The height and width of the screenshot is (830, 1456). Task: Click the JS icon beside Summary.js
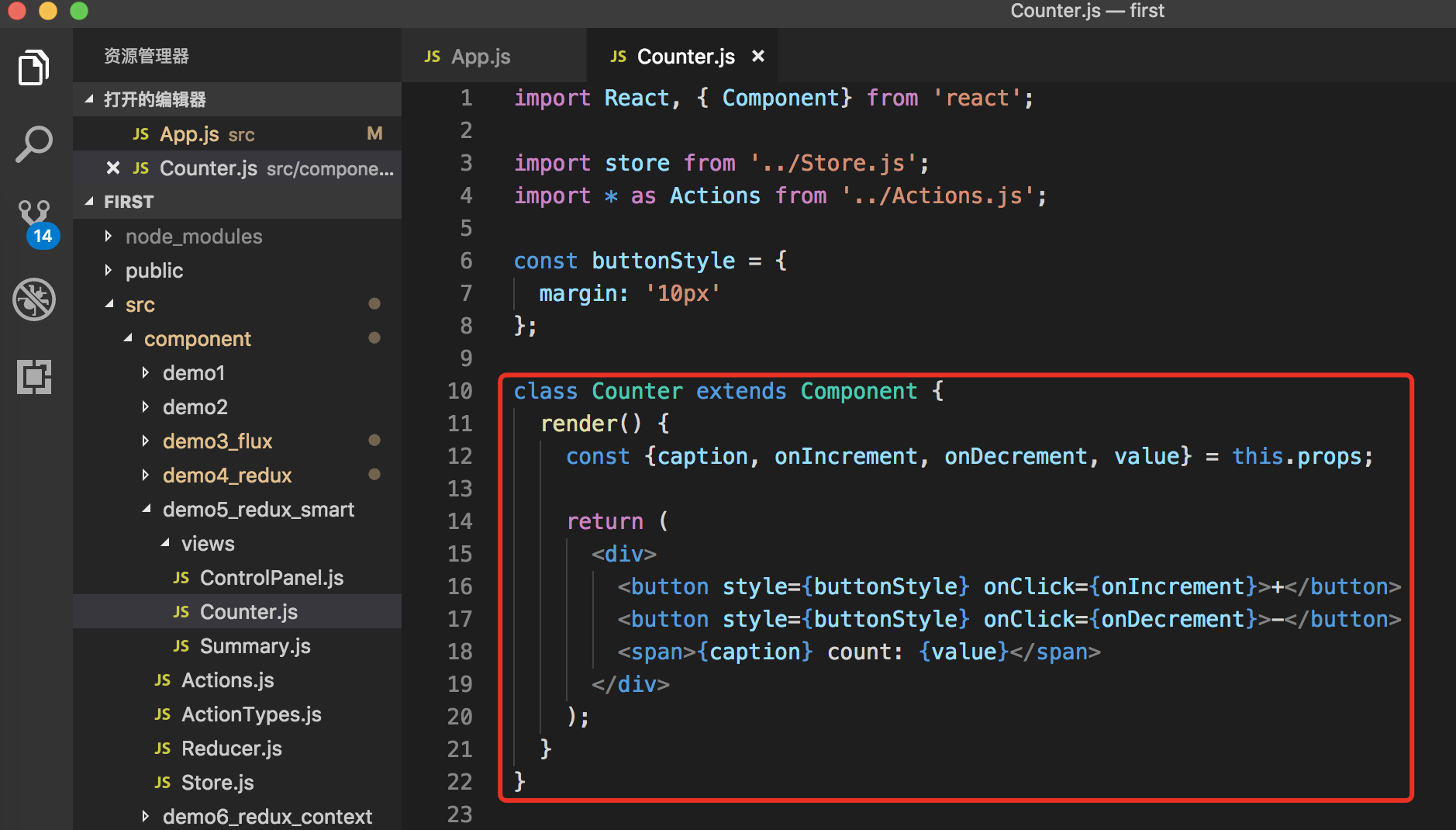coord(181,646)
